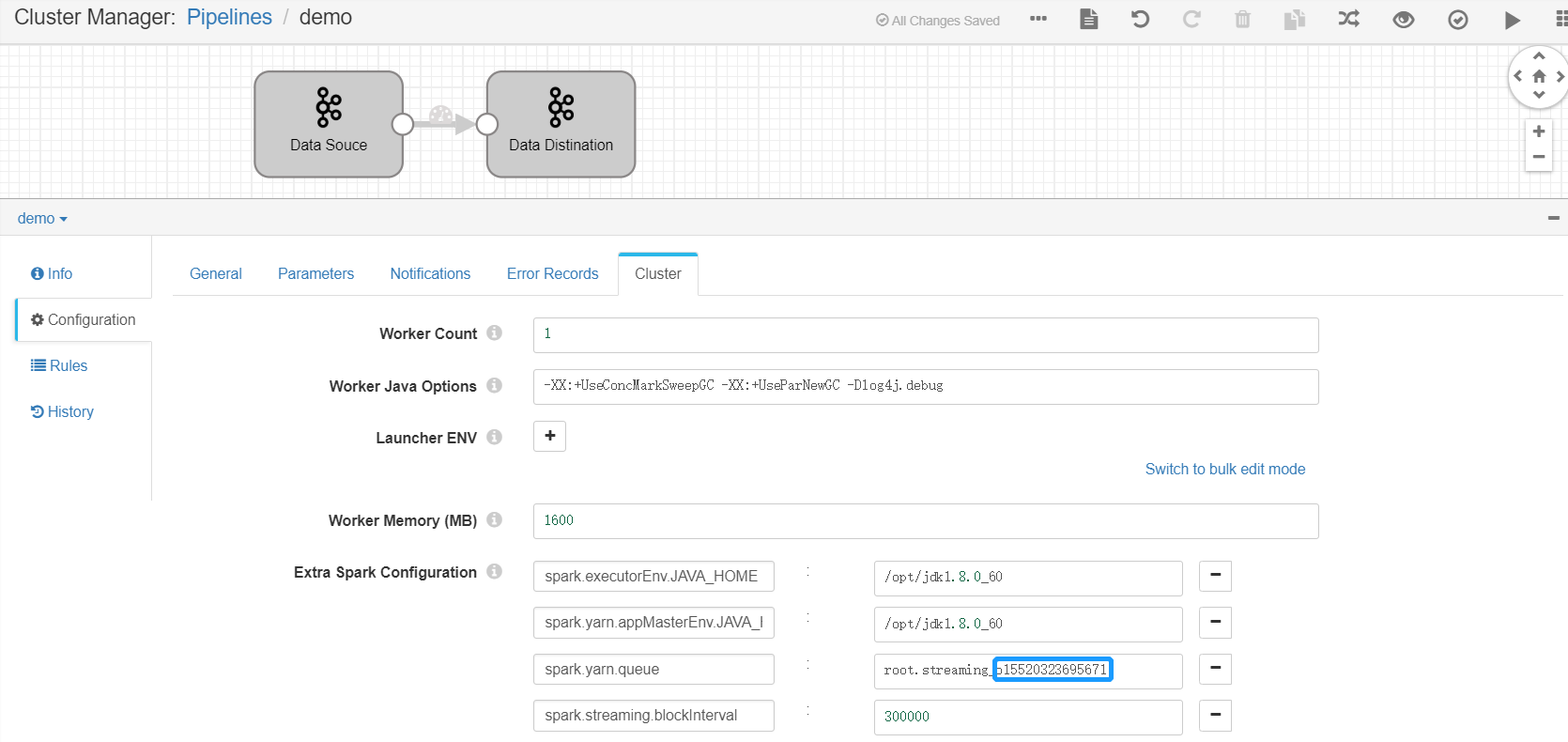Click Data Distination input connector circle

tap(486, 124)
